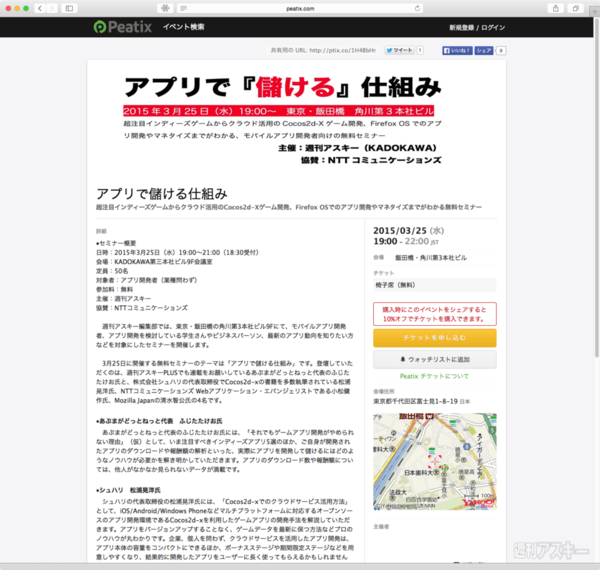
Task: Open the Peatix logo home link
Action: click(x=123, y=27)
